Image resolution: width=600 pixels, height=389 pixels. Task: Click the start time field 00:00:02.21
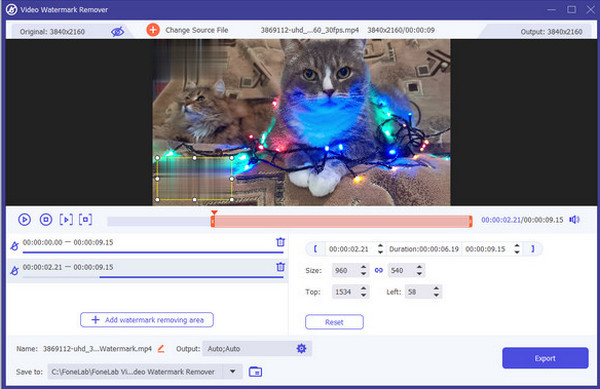coord(349,249)
